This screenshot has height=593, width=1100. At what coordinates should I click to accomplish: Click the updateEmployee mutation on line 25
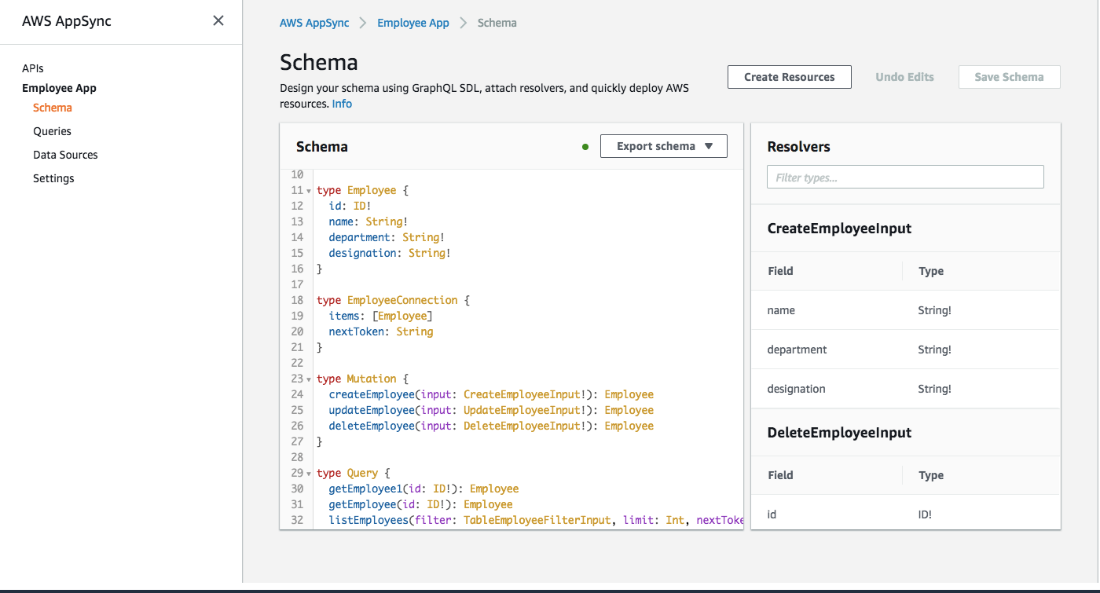(491, 410)
